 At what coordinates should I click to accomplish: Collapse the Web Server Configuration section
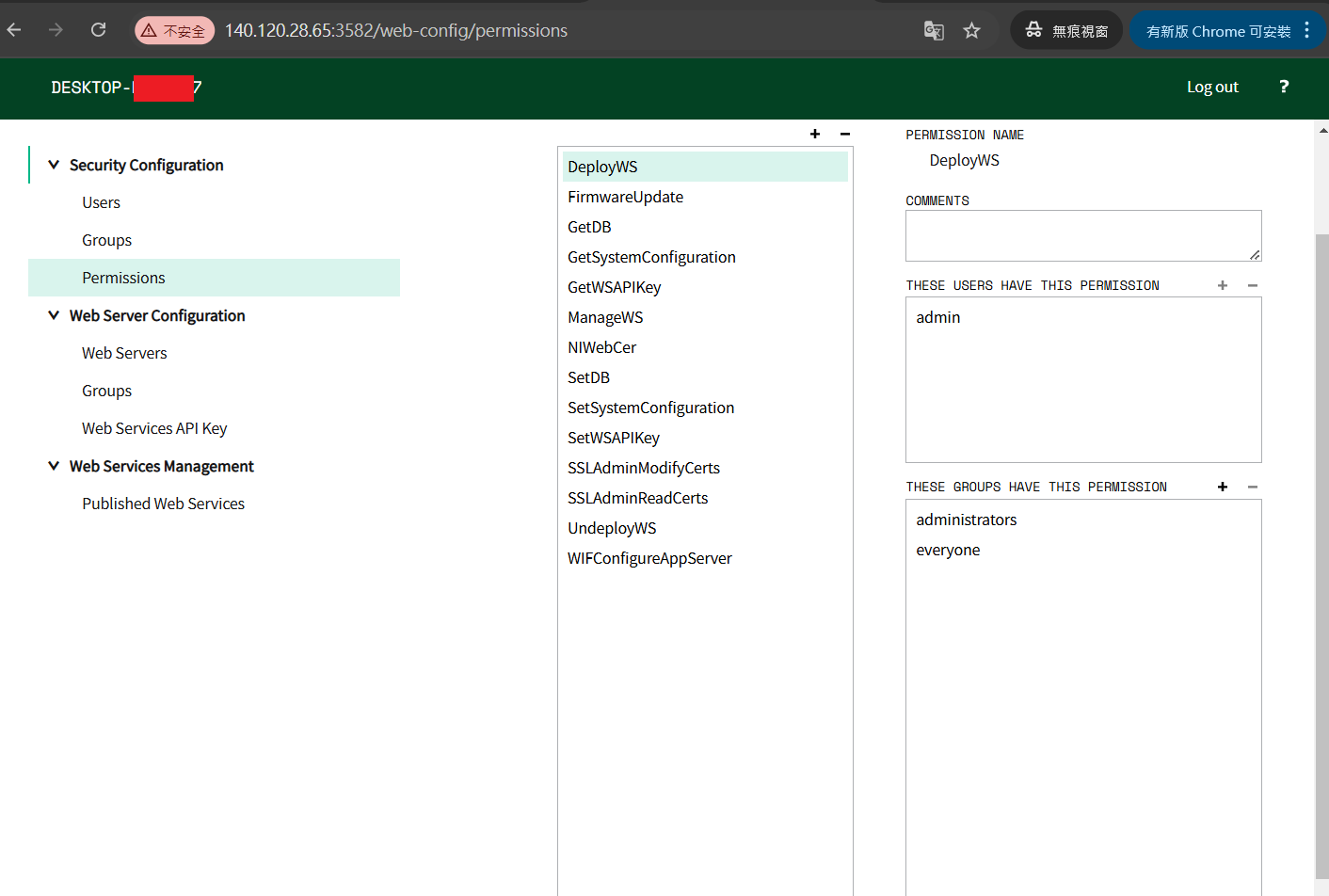[x=54, y=315]
